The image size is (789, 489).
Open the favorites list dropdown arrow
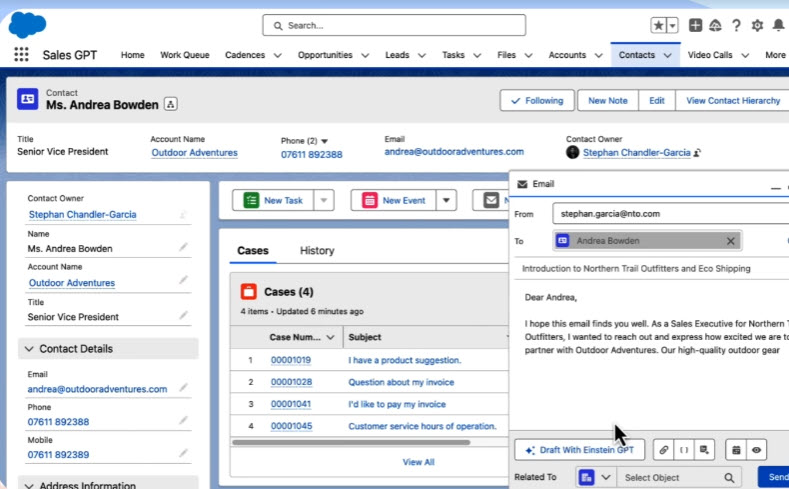point(673,25)
